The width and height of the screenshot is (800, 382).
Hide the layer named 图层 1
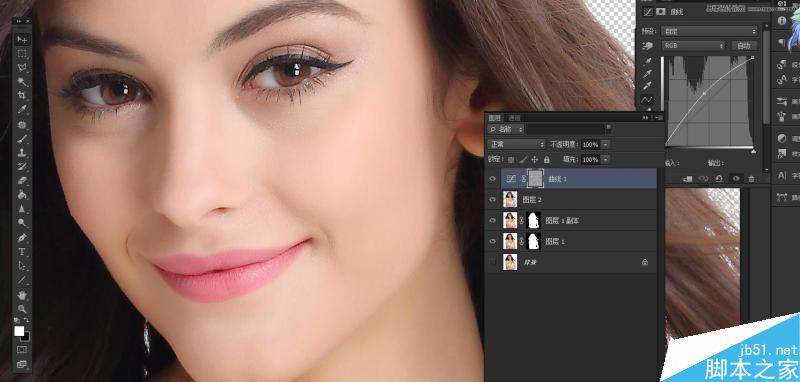[492, 241]
